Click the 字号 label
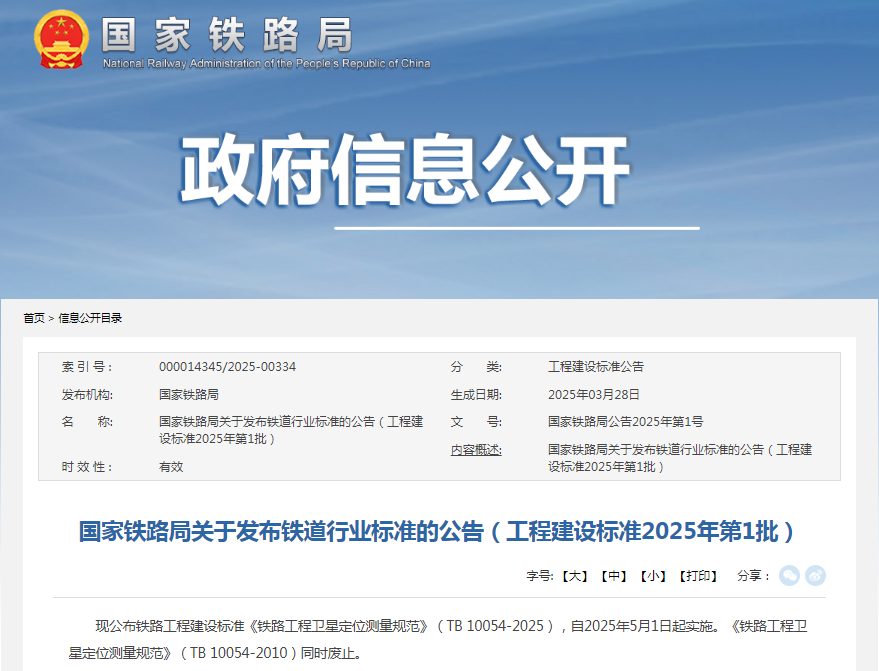 click(540, 576)
